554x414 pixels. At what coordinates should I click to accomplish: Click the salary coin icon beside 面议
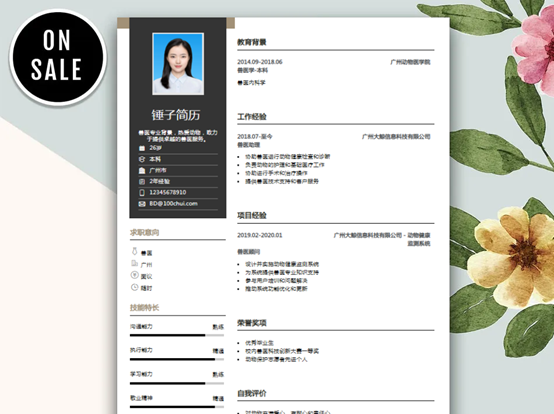pos(134,275)
